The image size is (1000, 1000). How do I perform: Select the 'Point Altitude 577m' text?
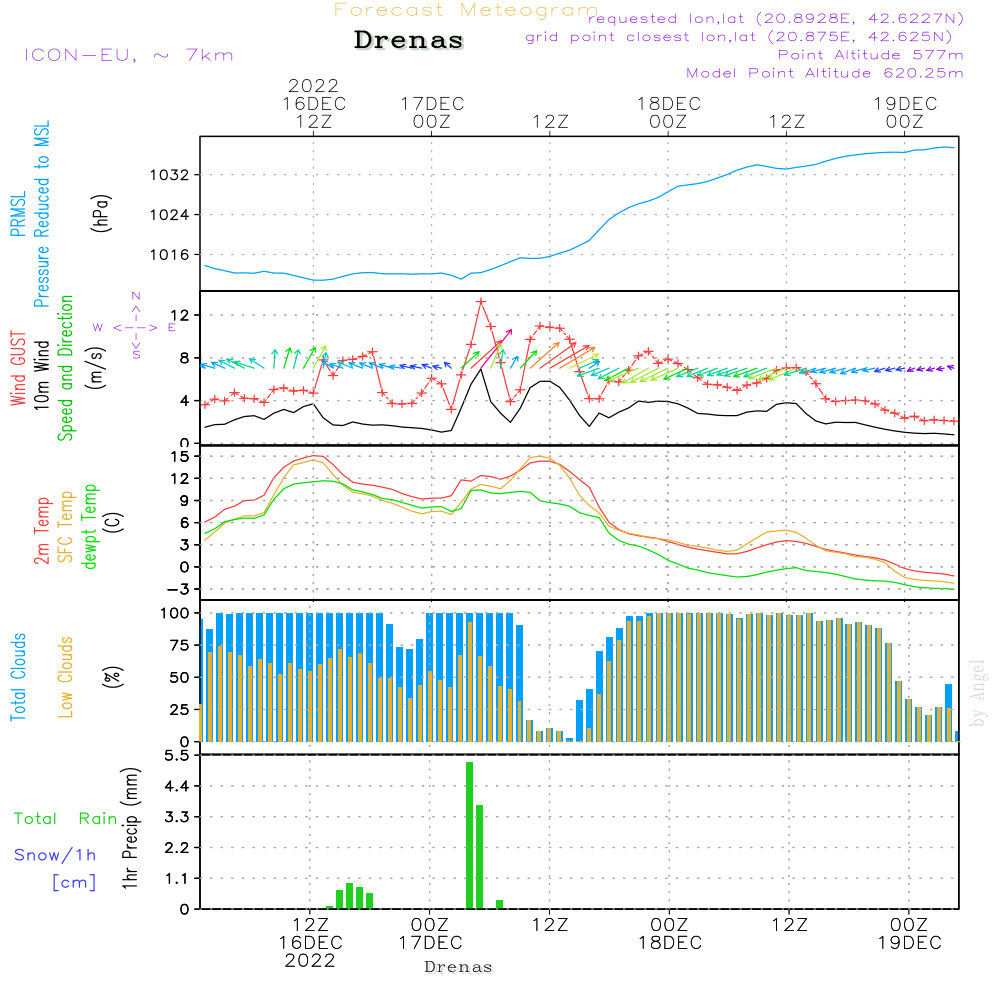[x=871, y=55]
